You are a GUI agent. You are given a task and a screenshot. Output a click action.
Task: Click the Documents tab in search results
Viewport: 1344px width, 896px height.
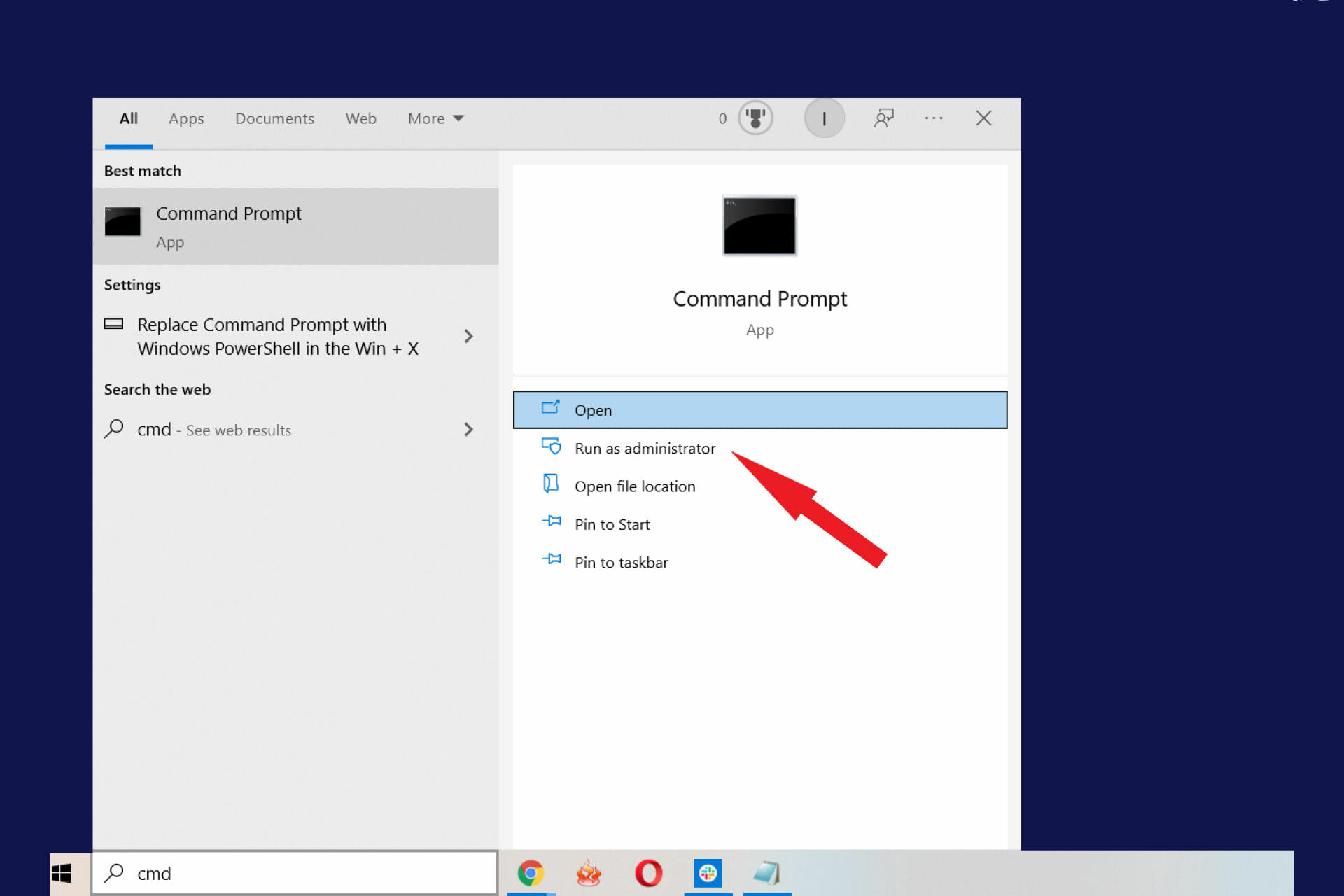click(274, 118)
